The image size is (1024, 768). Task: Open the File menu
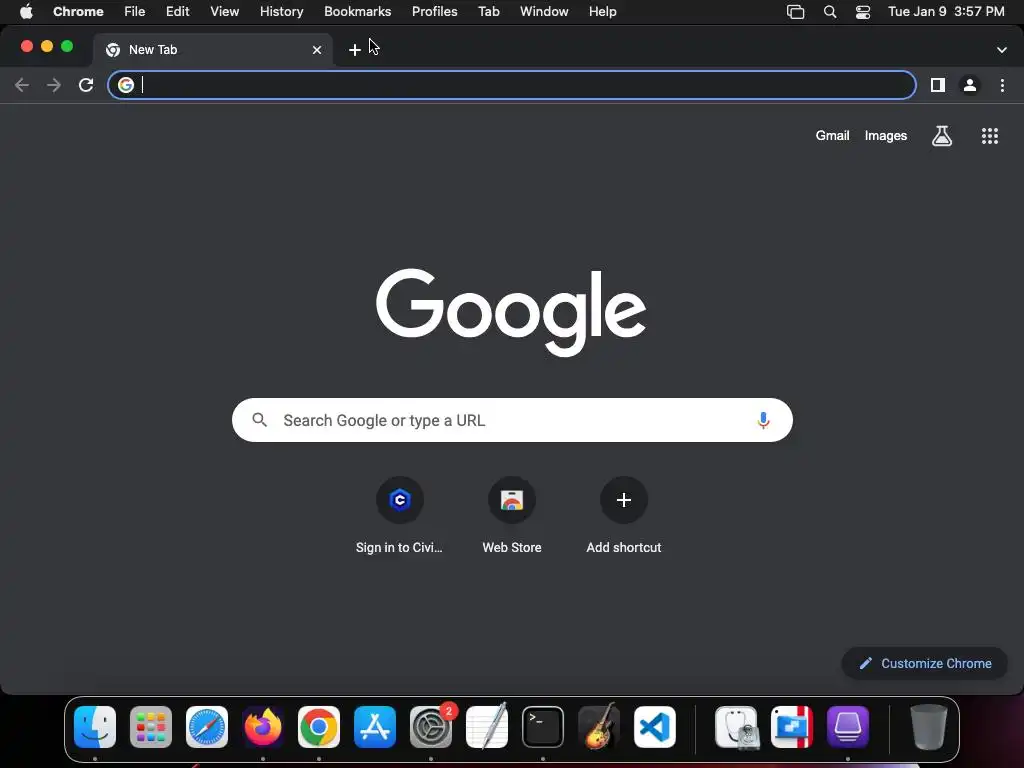click(x=135, y=12)
